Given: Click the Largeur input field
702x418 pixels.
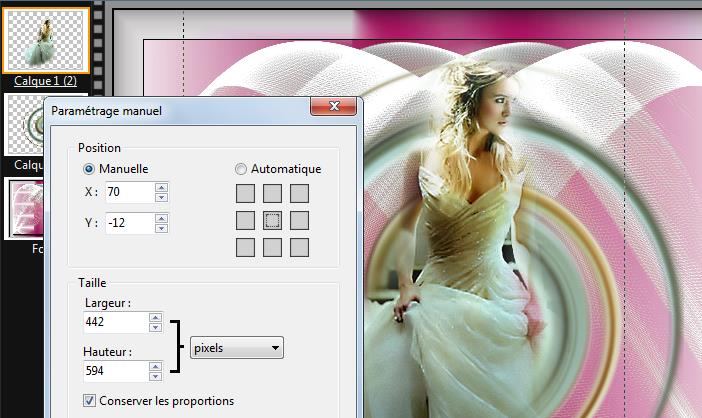Looking at the screenshot, I should pyautogui.click(x=115, y=322).
